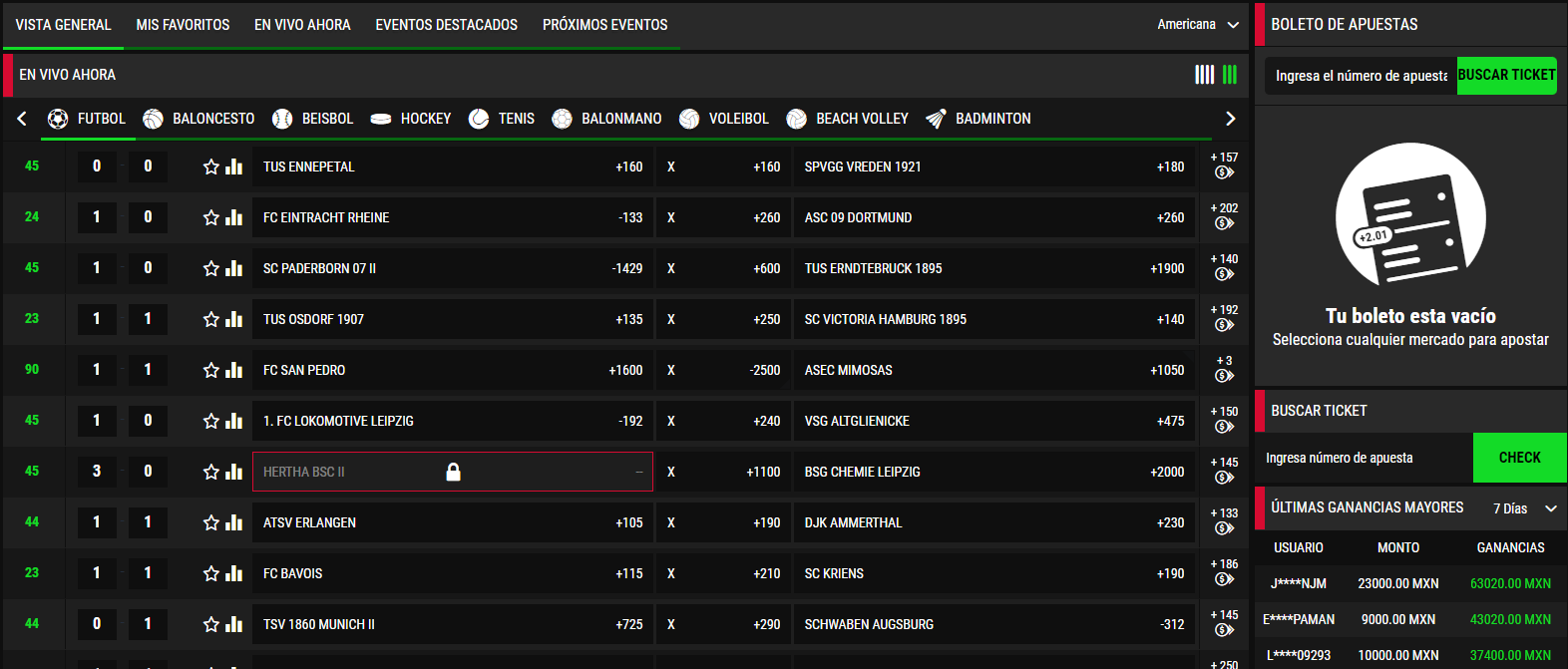Bet on TUS Ennepetal at +160
This screenshot has width=1568, height=669.
pos(452,167)
